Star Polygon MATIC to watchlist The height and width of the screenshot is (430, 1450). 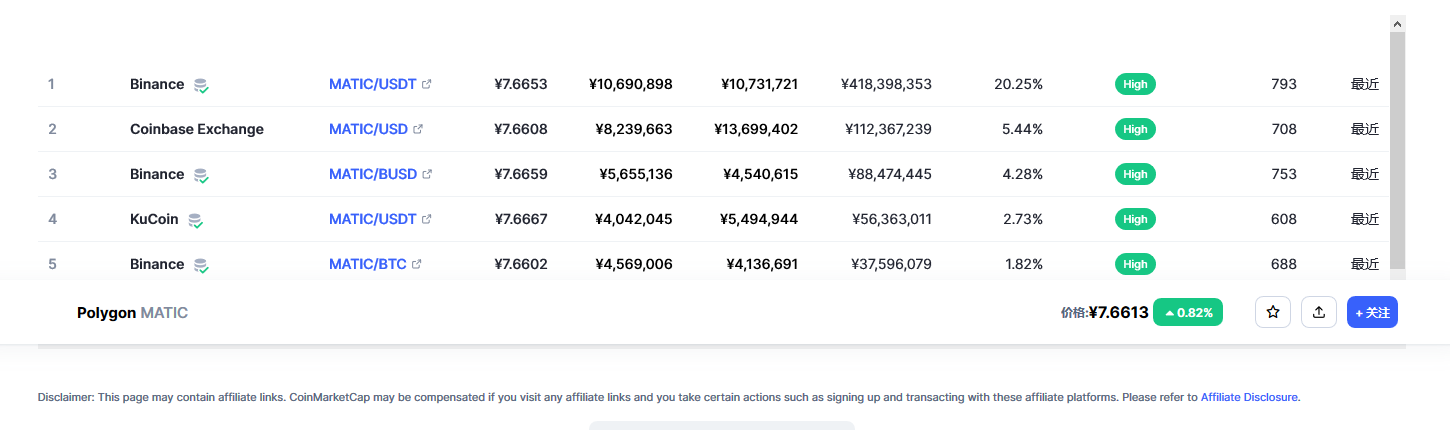1273,312
